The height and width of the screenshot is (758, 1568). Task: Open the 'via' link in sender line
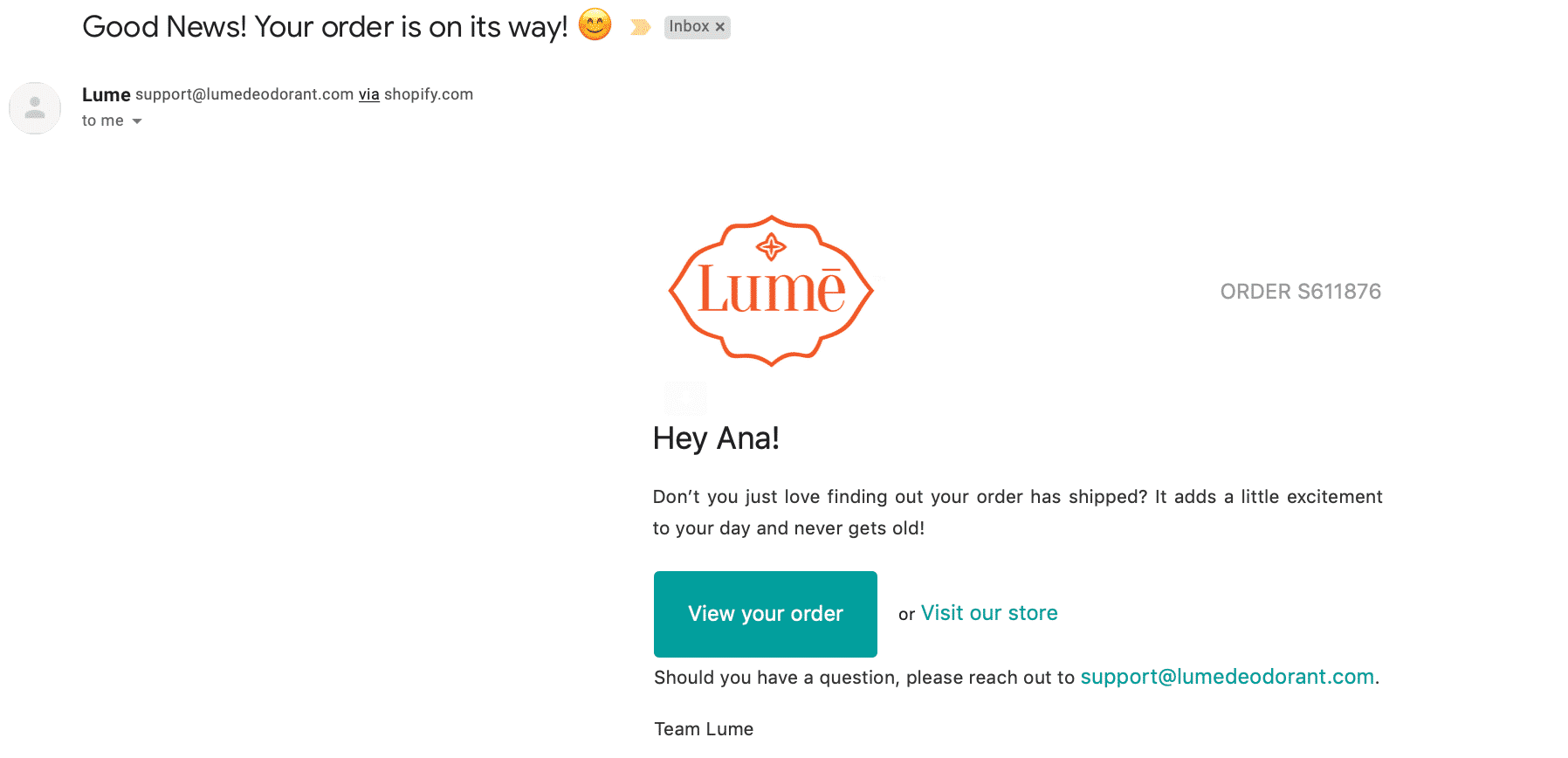[x=369, y=94]
